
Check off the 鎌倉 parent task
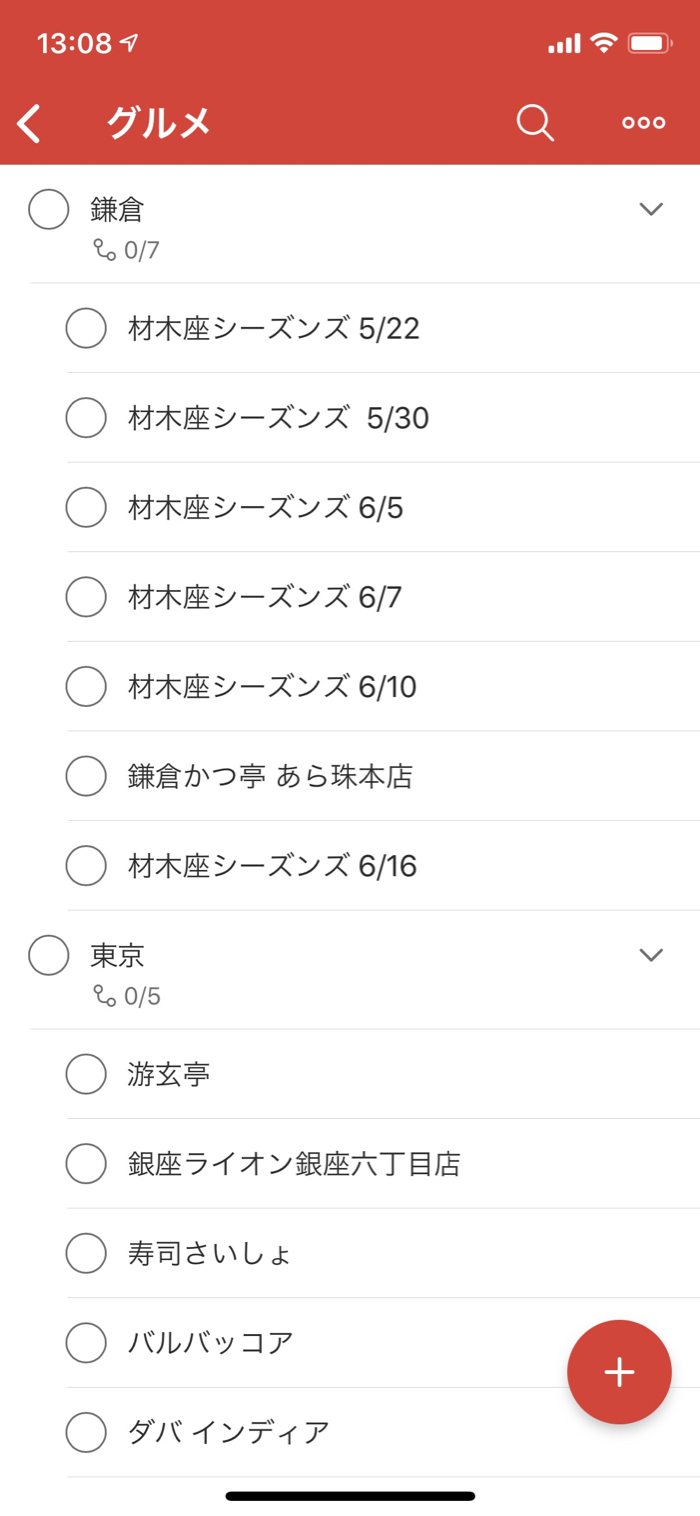click(49, 209)
